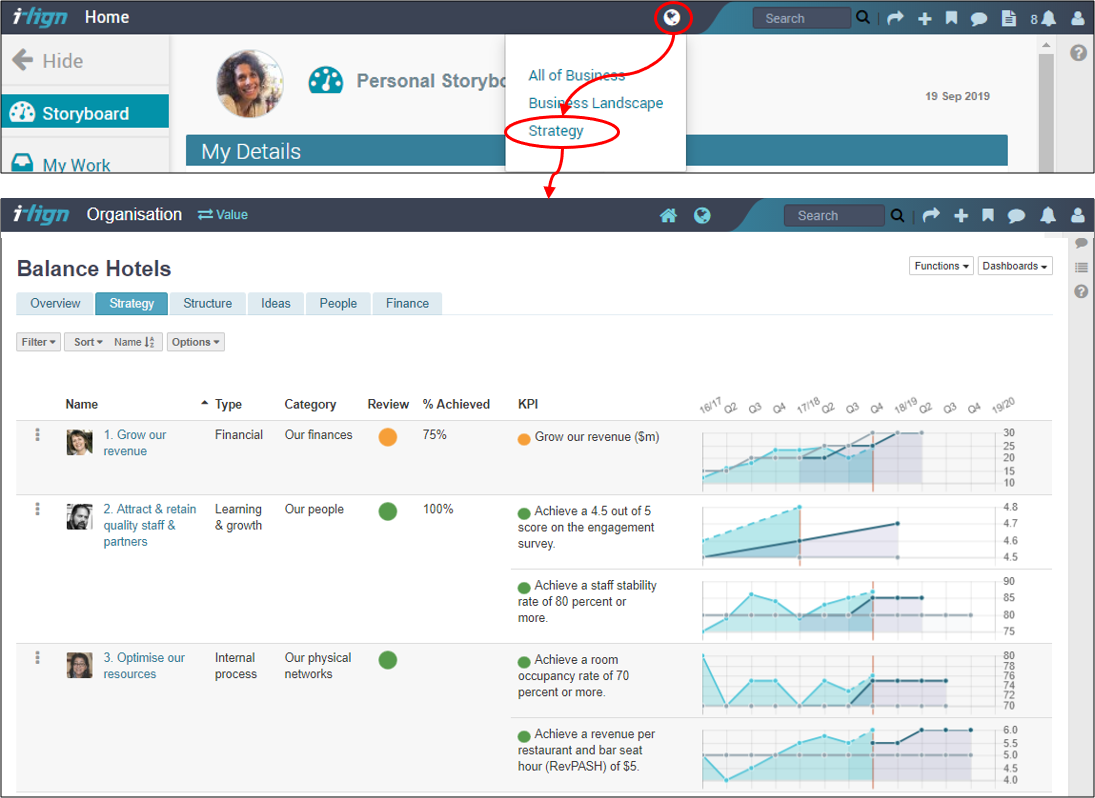Screen dimensions: 1095x798
Task: Switch to the Strategy tab
Action: tap(131, 303)
